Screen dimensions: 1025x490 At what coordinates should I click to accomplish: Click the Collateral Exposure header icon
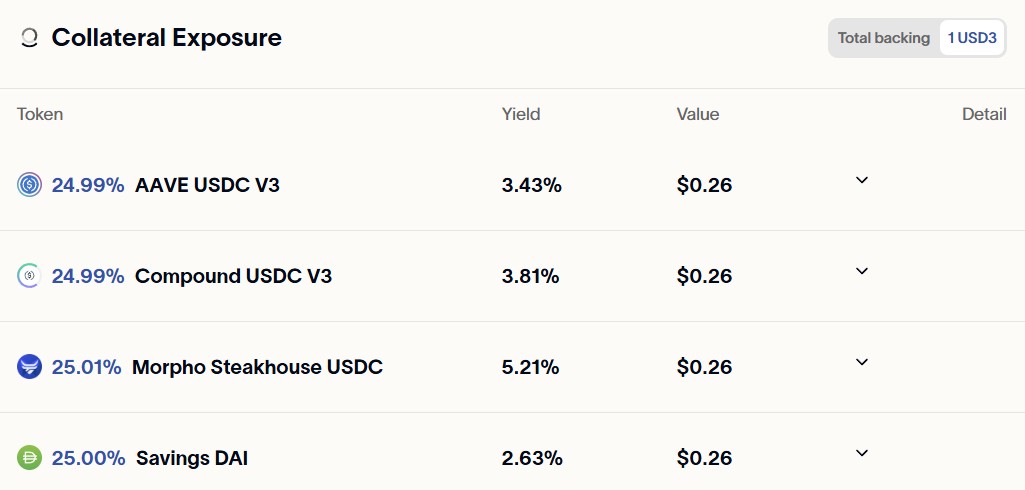[x=29, y=38]
